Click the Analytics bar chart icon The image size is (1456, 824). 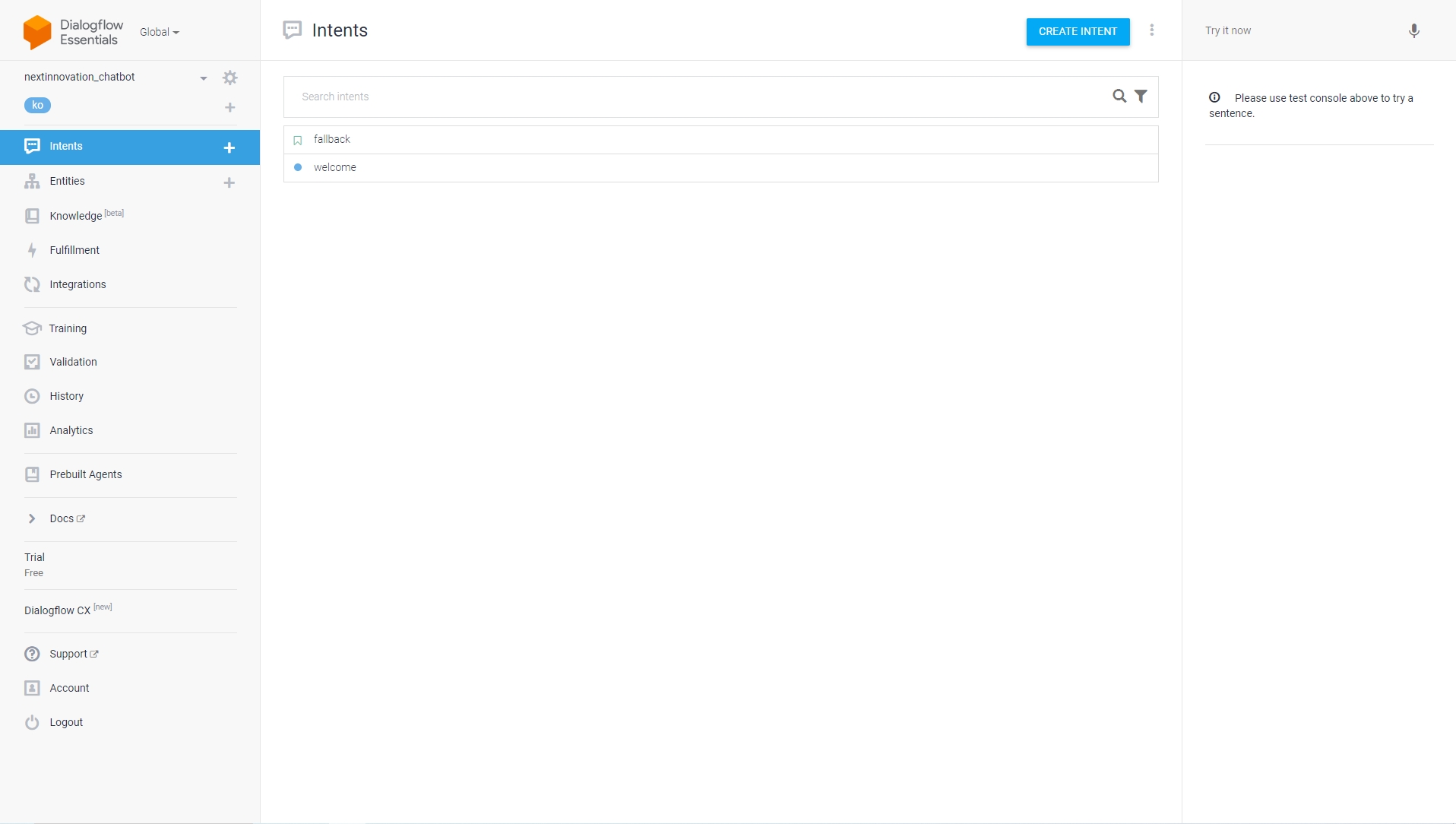[32, 430]
